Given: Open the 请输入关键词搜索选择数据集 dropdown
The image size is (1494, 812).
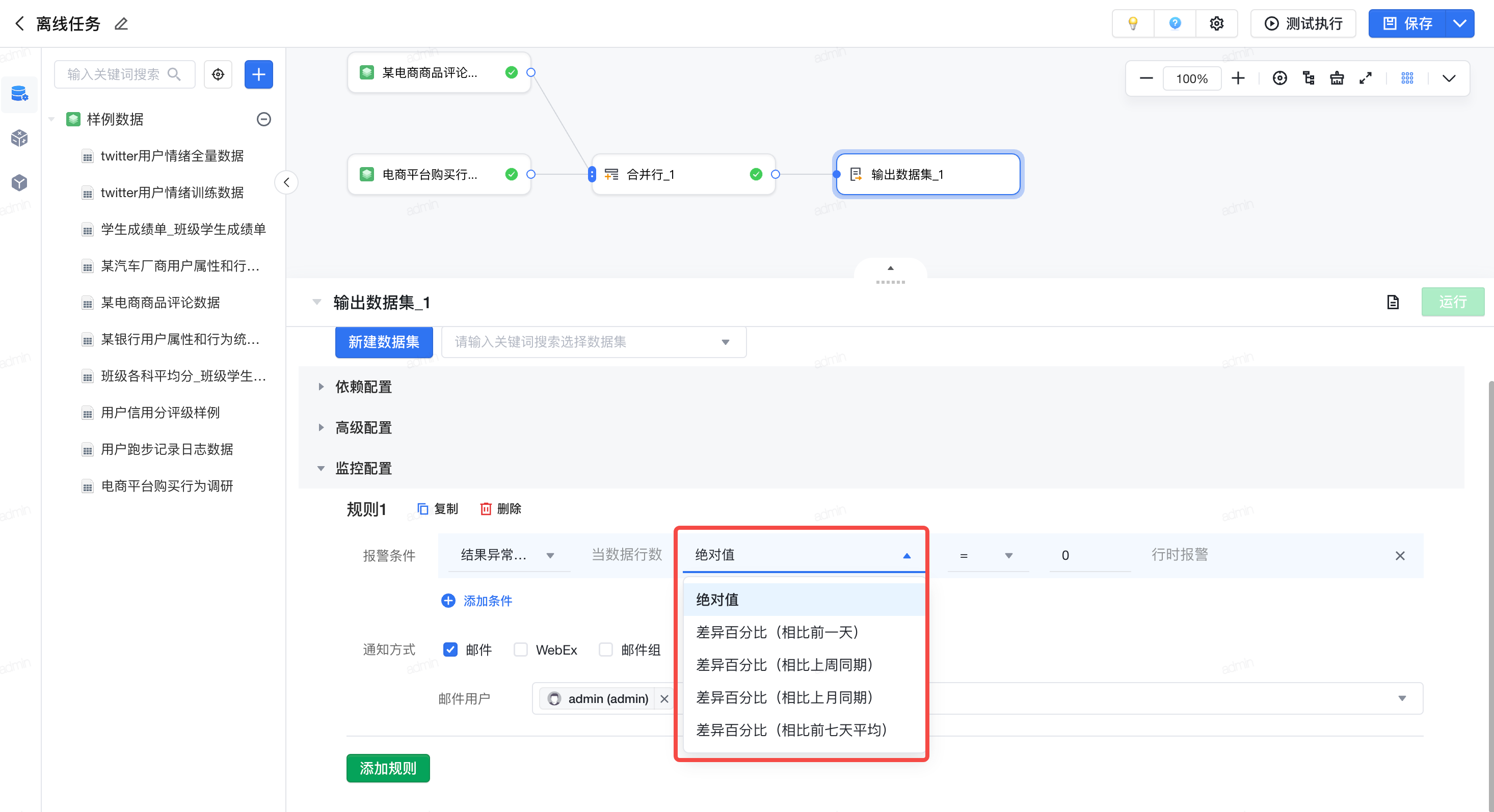Looking at the screenshot, I should pyautogui.click(x=593, y=342).
